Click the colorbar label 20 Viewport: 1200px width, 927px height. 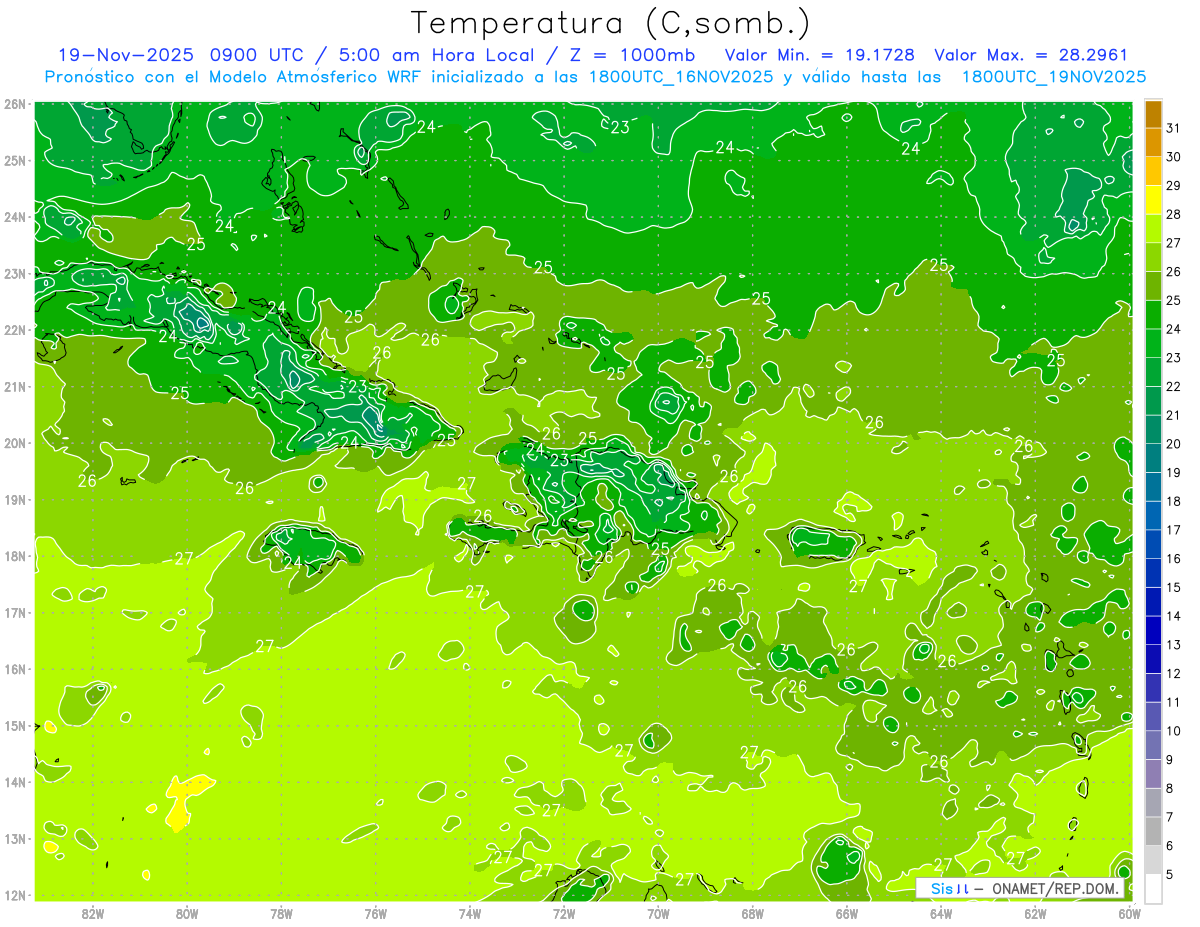[x=1173, y=443]
